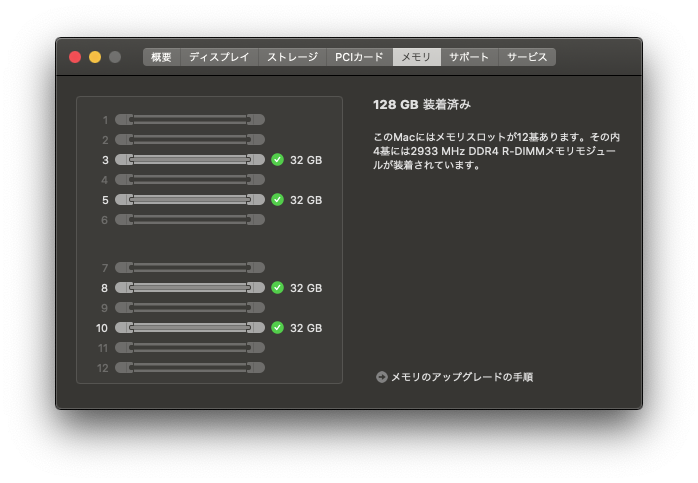Open the メモリのアップグレードの手順 link
The height and width of the screenshot is (483, 698).
(461, 377)
